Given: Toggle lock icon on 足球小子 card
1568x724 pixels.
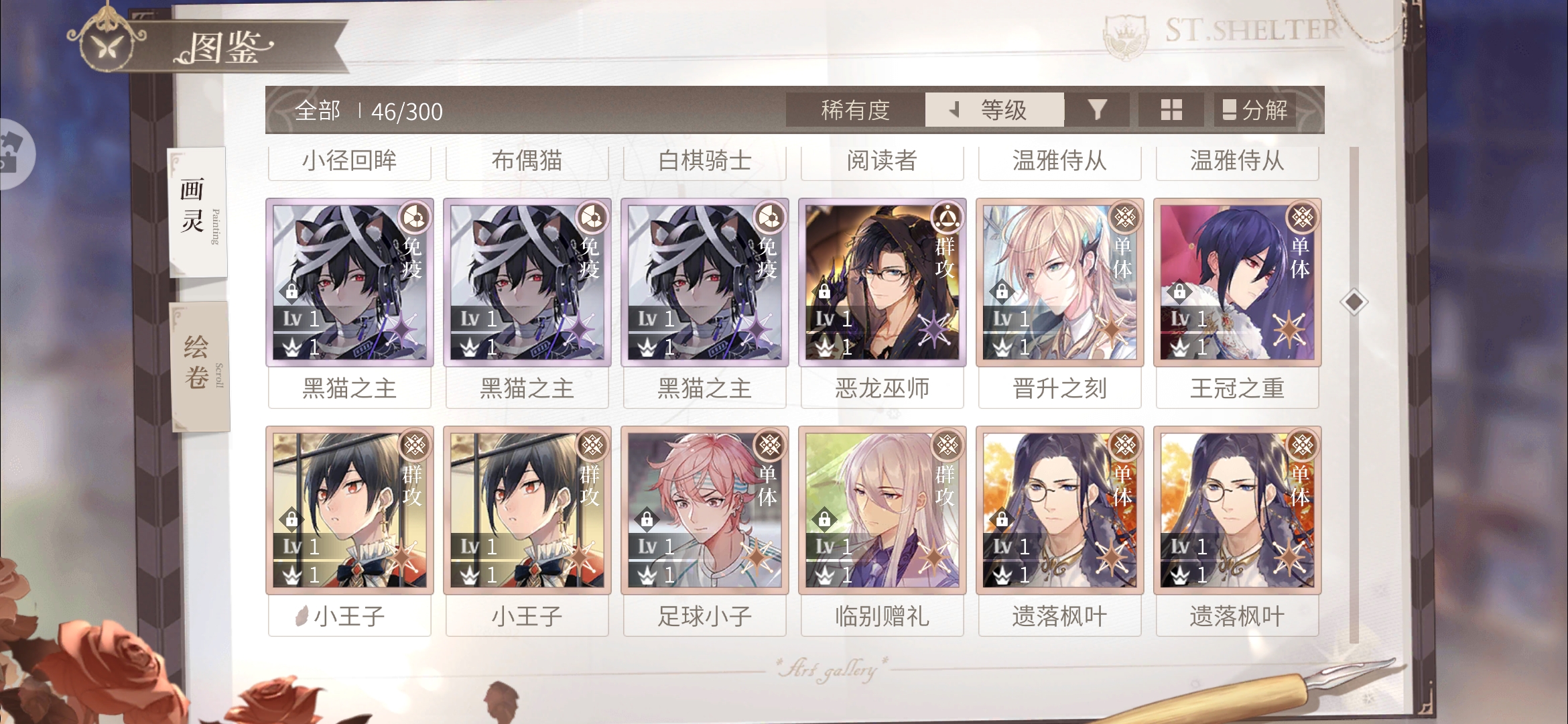Looking at the screenshot, I should click(x=647, y=519).
